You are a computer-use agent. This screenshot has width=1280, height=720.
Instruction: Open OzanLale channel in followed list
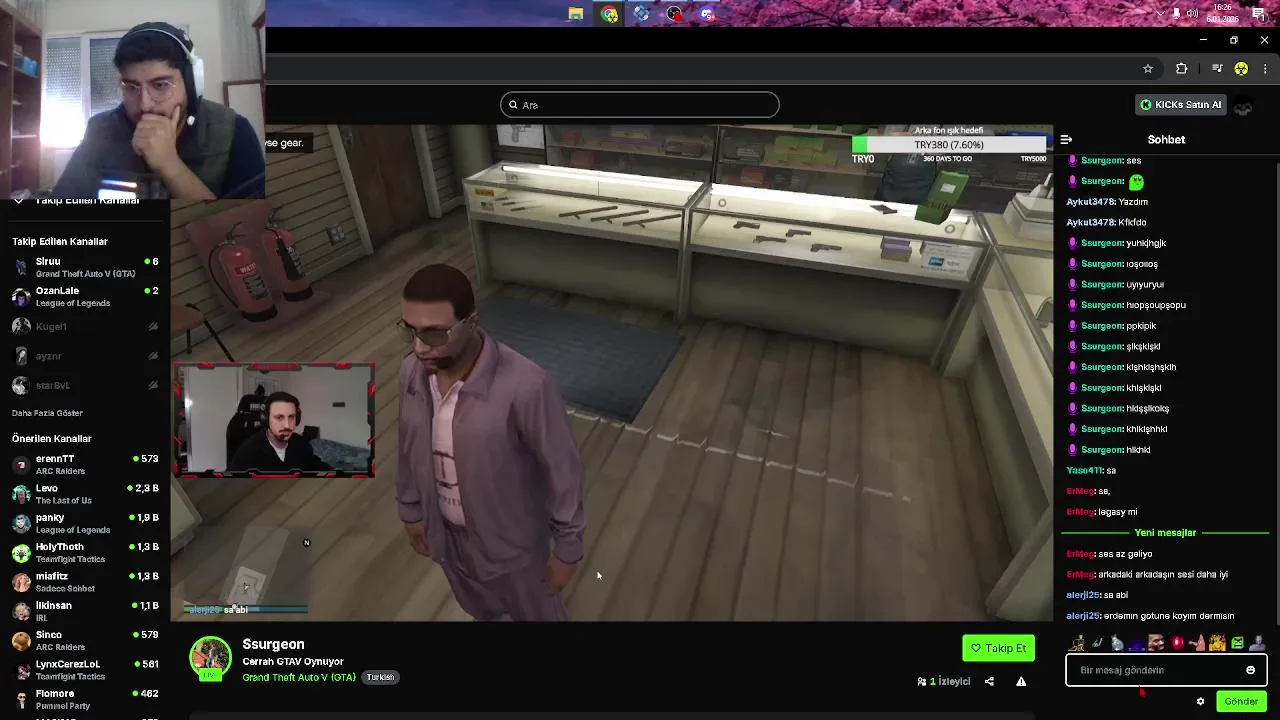pos(85,296)
